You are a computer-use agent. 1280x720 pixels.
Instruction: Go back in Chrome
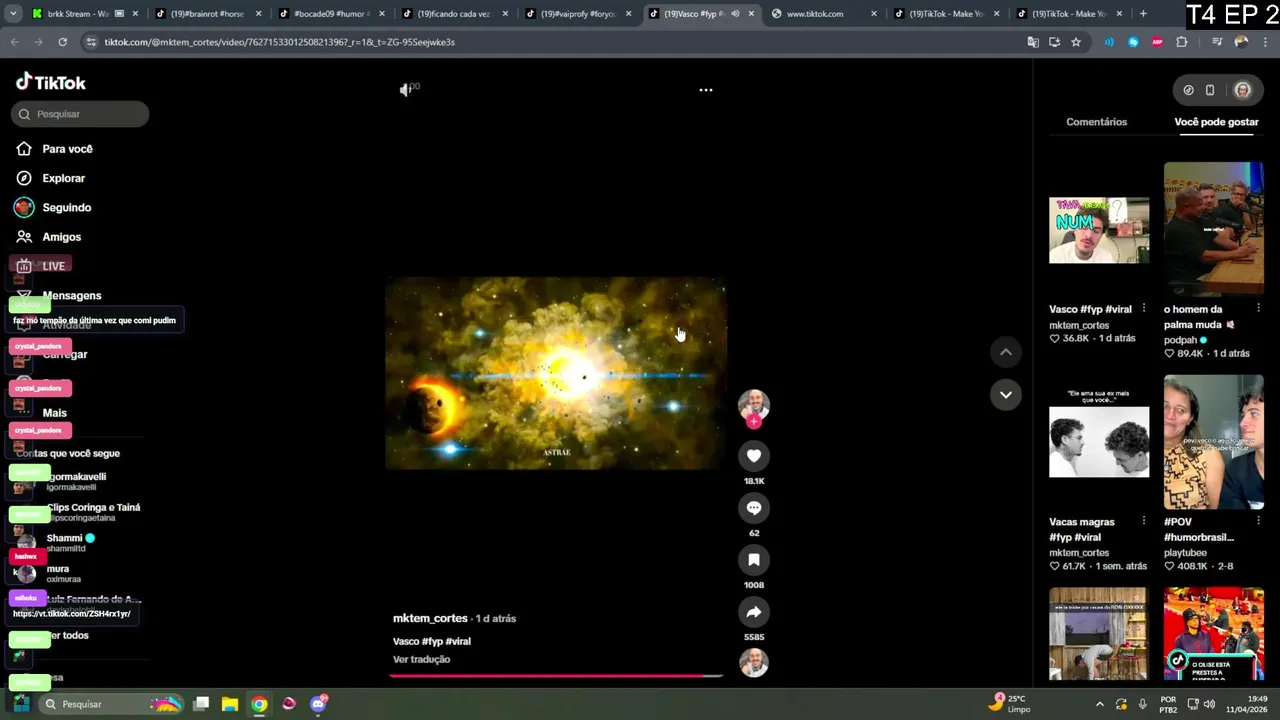click(x=14, y=42)
